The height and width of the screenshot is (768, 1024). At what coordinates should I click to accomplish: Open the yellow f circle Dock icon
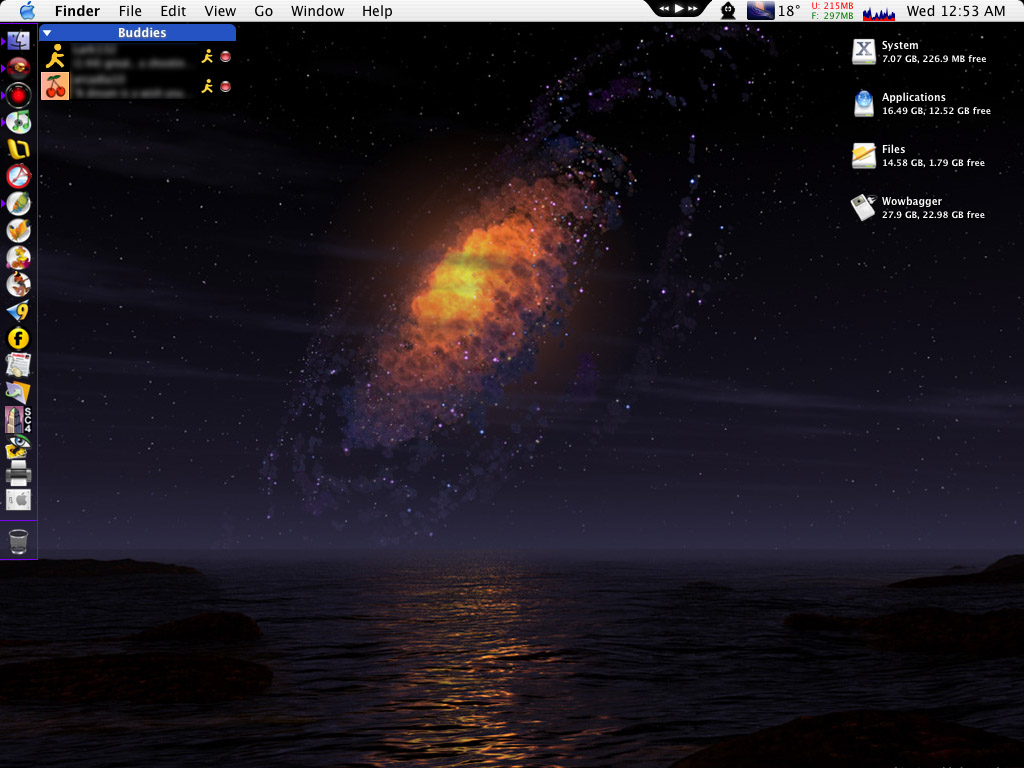pyautogui.click(x=18, y=339)
